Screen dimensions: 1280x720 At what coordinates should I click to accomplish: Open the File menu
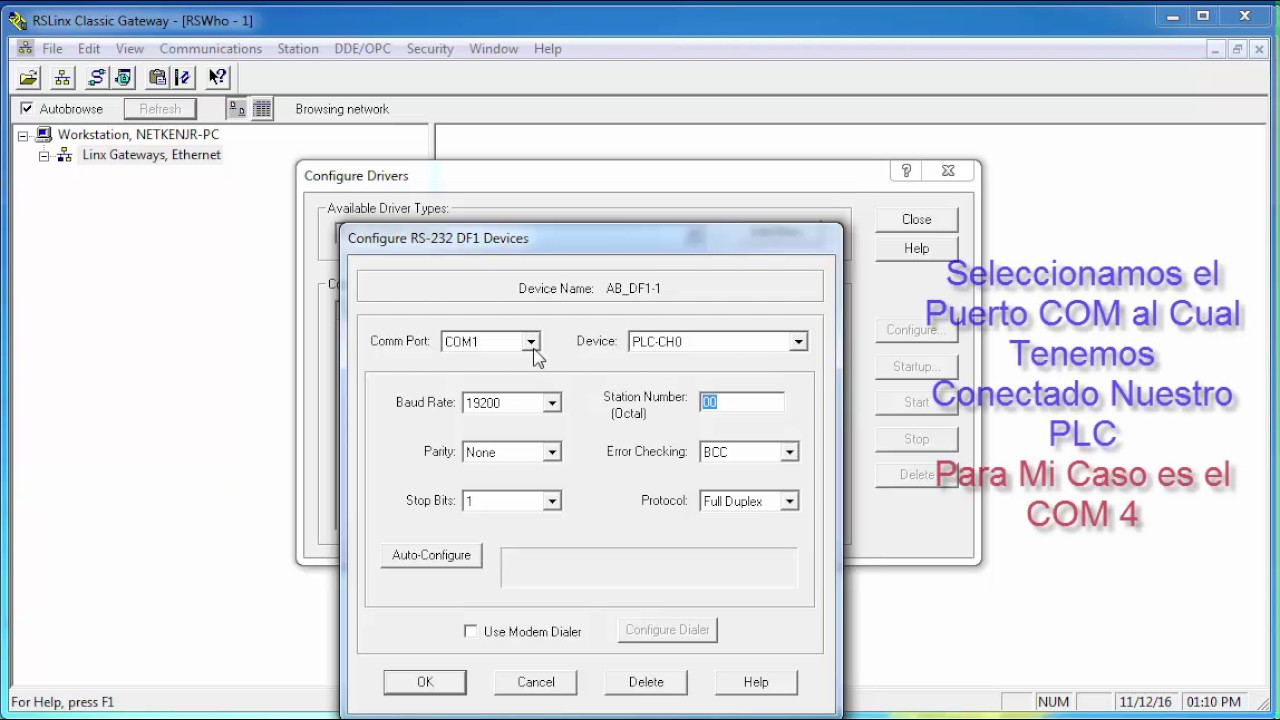tap(52, 48)
